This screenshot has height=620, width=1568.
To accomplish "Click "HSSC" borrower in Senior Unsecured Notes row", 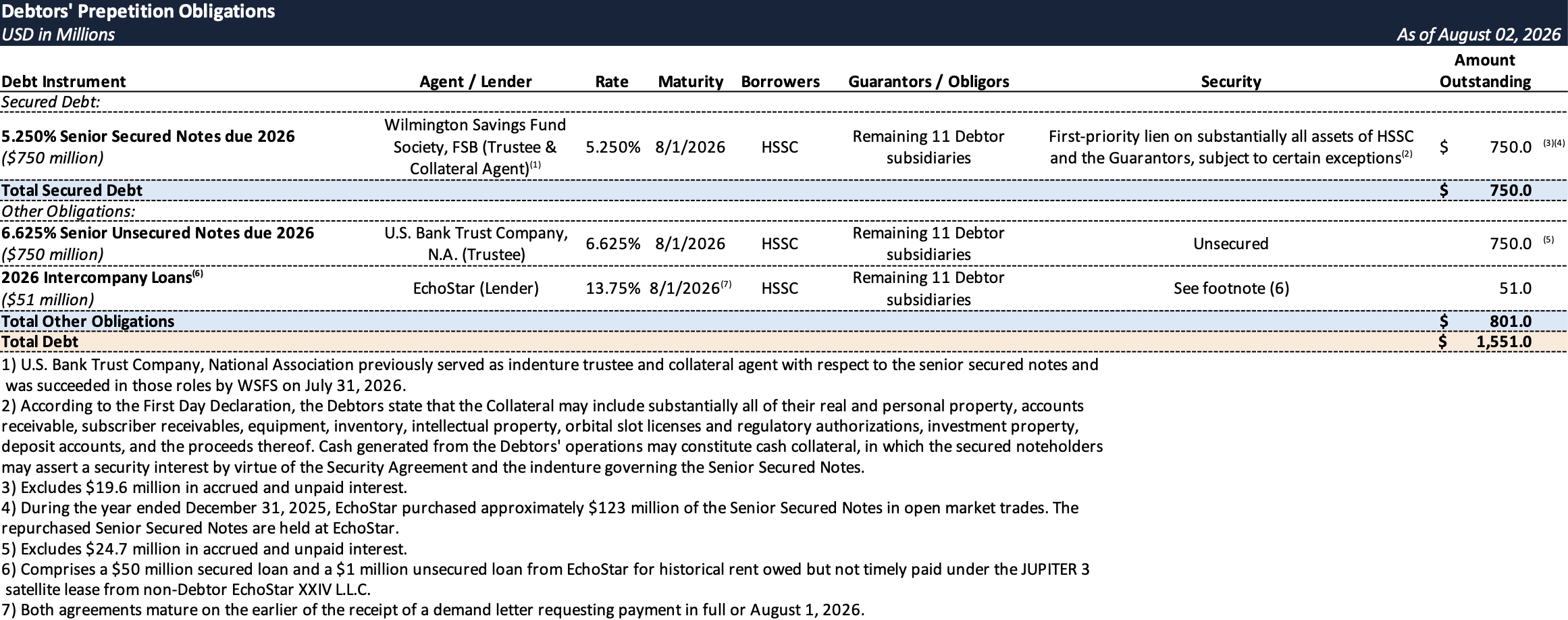I will pyautogui.click(x=780, y=244).
